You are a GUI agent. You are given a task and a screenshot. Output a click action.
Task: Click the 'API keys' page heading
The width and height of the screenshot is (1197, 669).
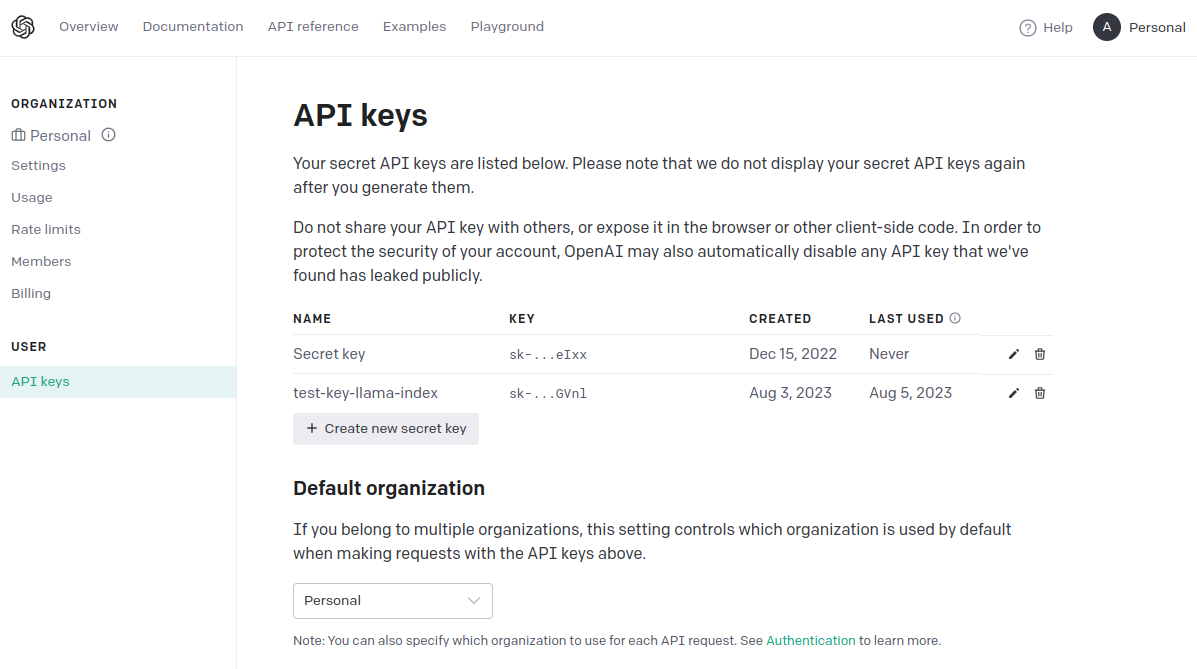click(360, 116)
